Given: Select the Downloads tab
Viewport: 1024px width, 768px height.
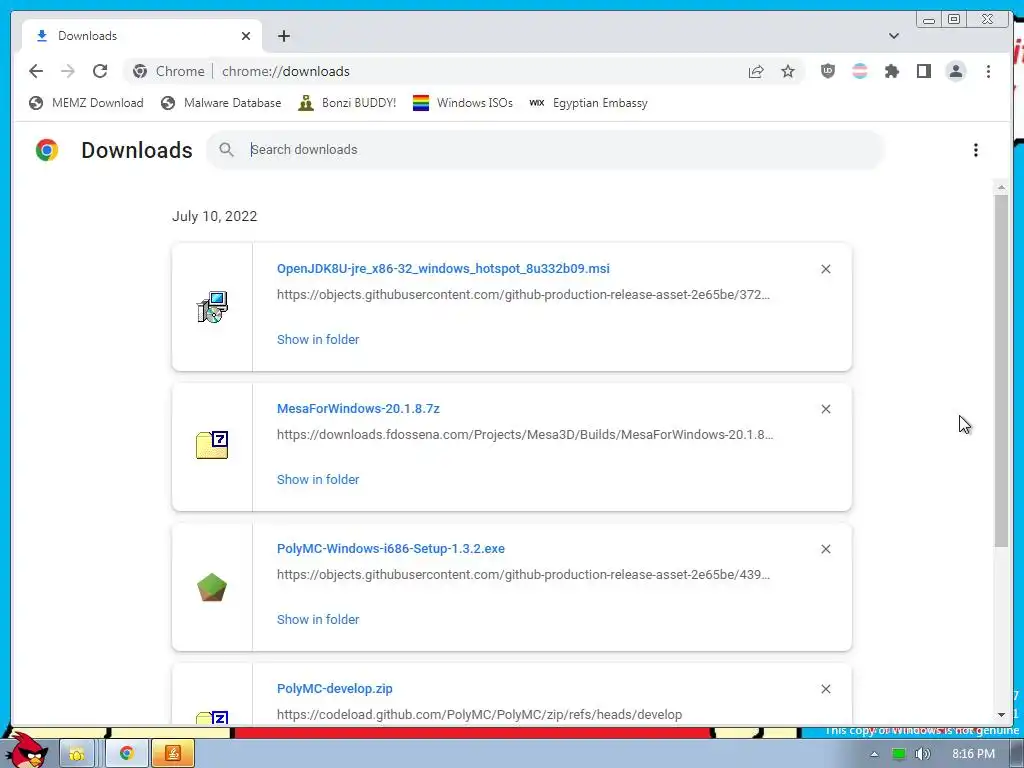Looking at the screenshot, I should (x=142, y=36).
